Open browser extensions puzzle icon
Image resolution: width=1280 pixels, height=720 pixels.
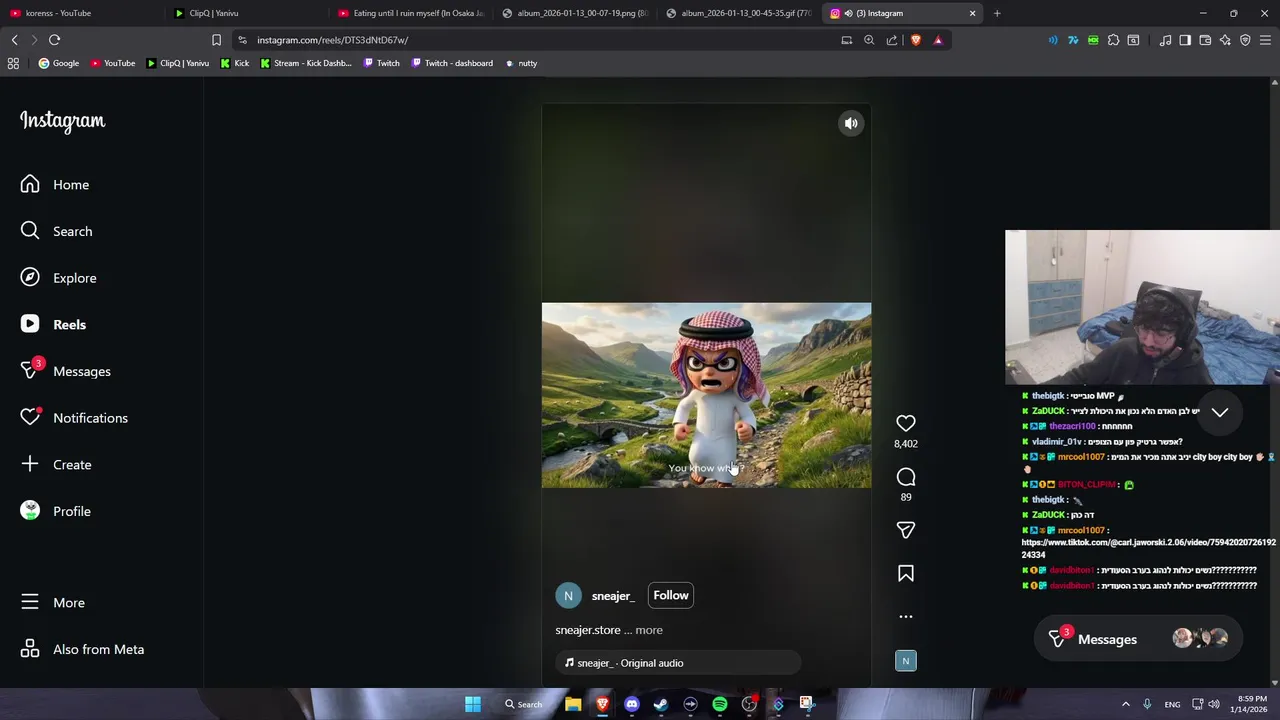[x=1113, y=40]
